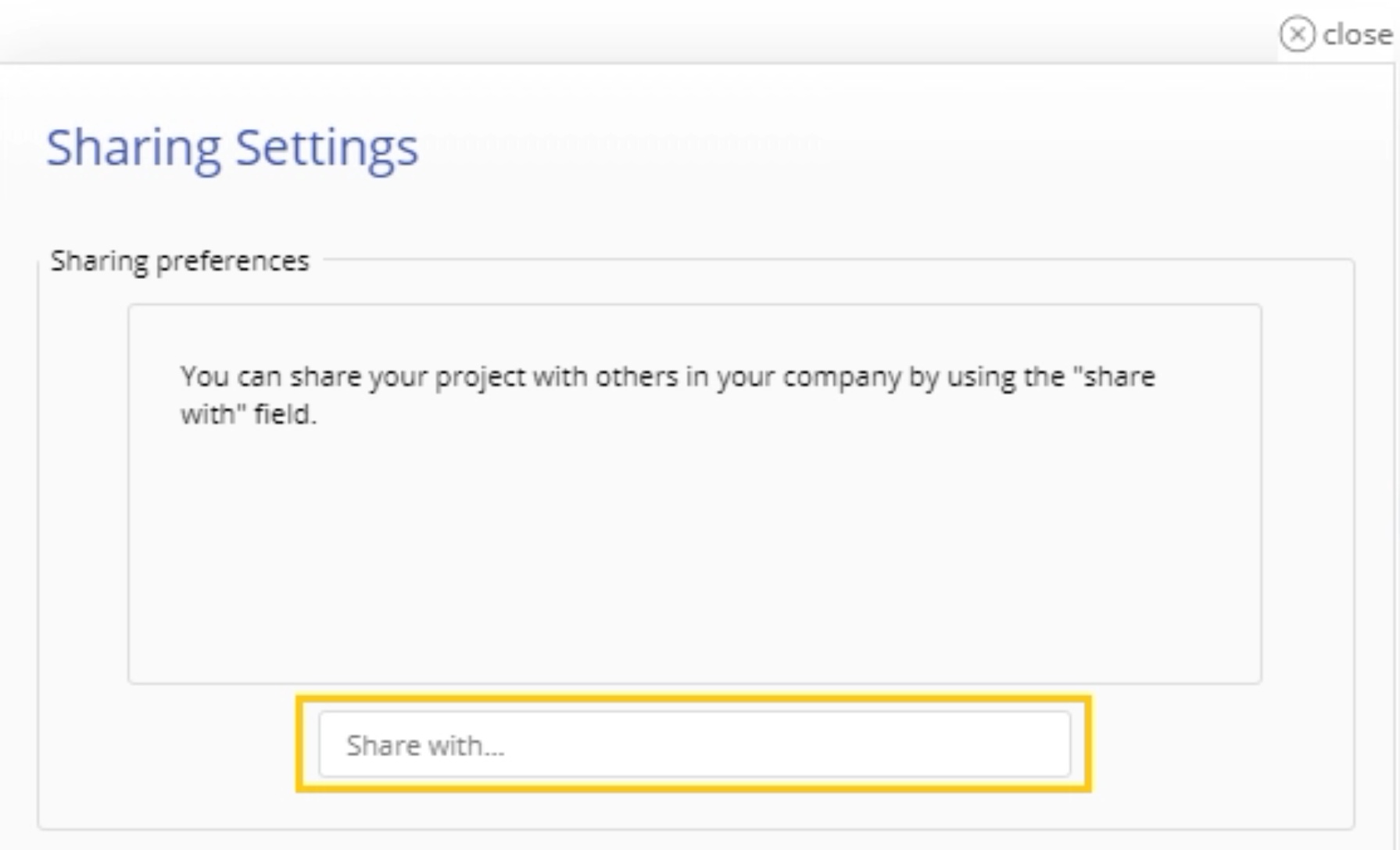1400x850 pixels.
Task: Click the "Sharing preferences" group label
Action: click(180, 260)
